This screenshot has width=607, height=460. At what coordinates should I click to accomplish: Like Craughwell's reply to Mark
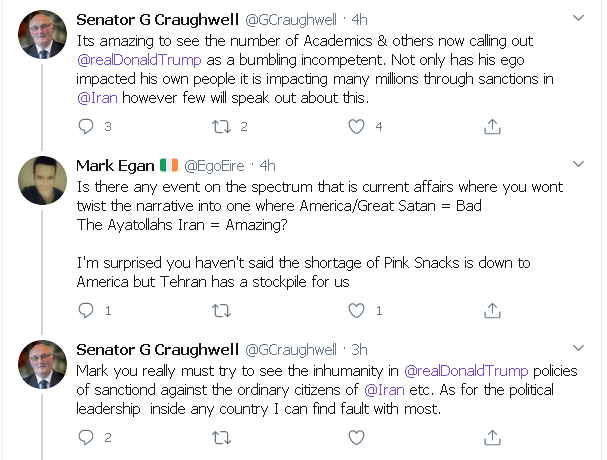tap(356, 438)
